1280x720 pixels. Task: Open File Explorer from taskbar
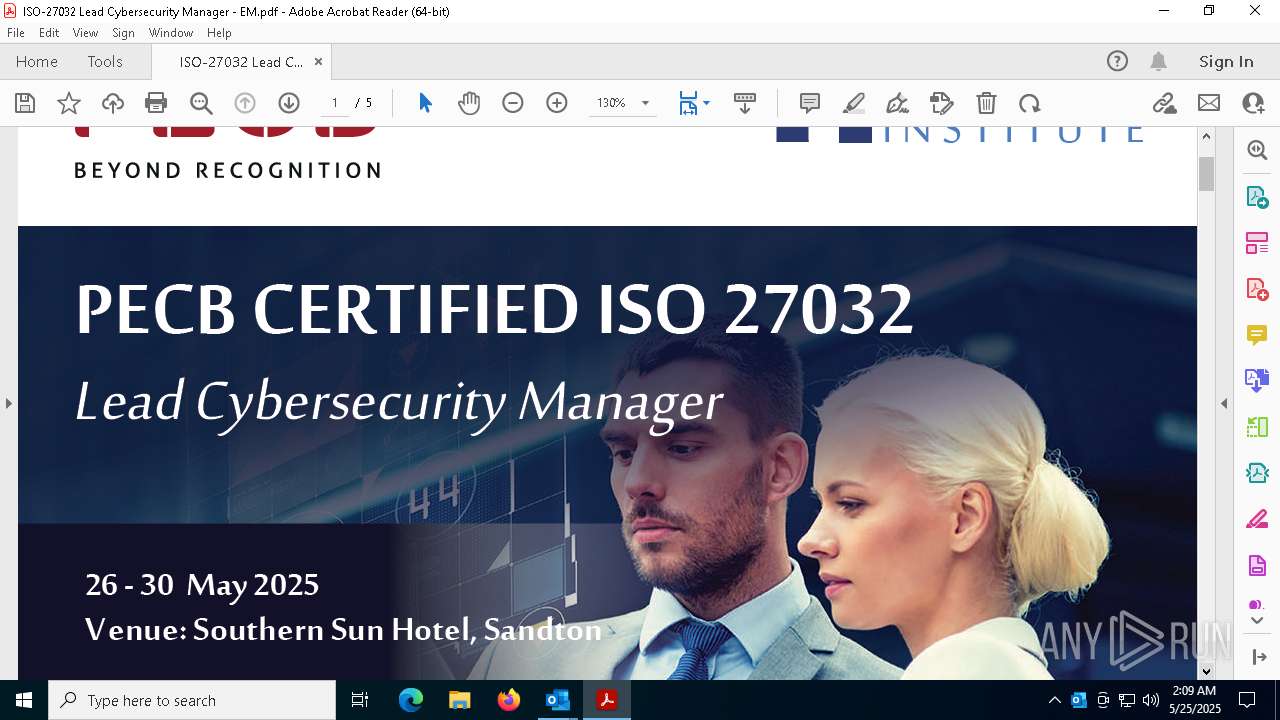tap(460, 700)
